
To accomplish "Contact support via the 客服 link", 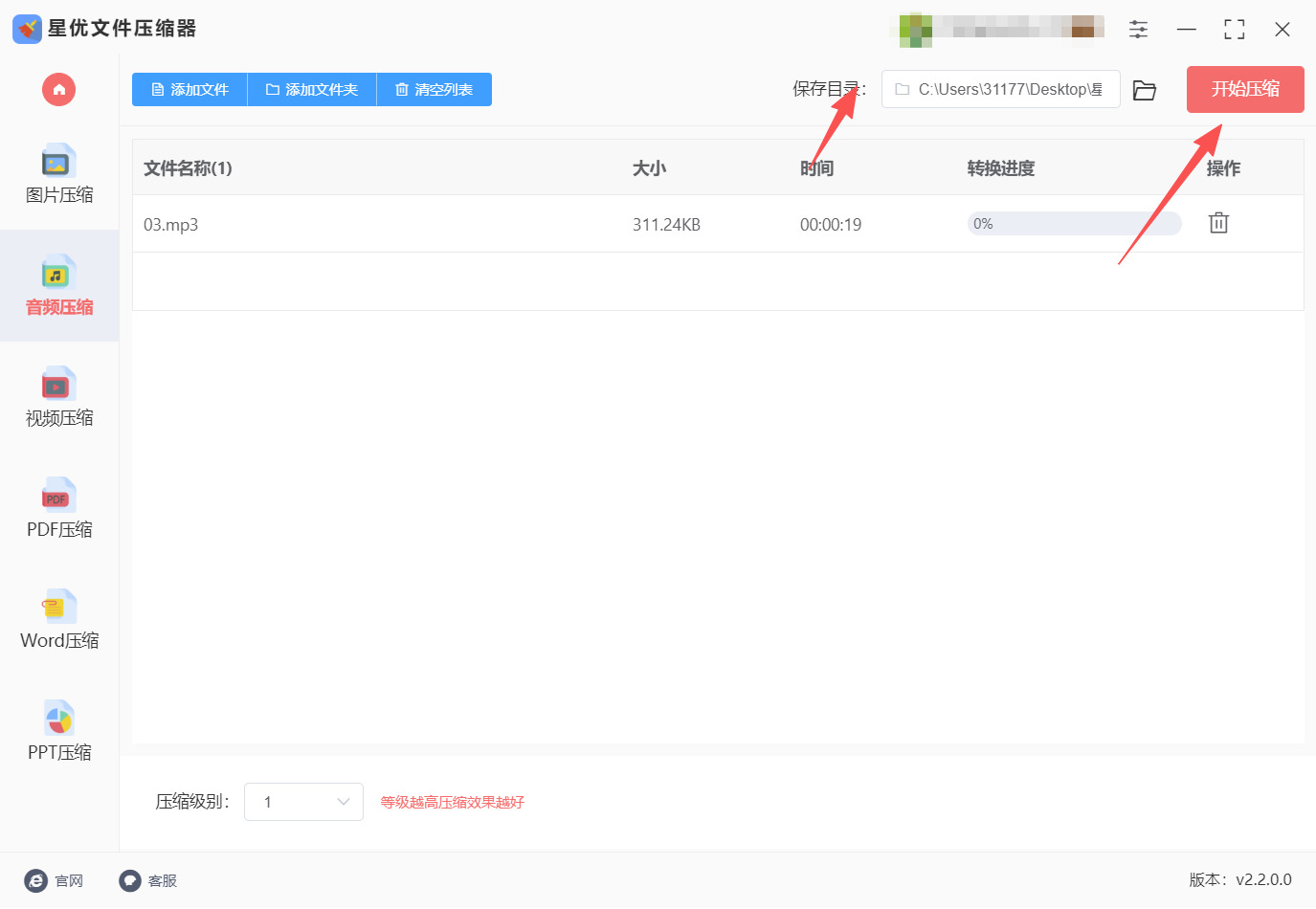I will pos(148,880).
